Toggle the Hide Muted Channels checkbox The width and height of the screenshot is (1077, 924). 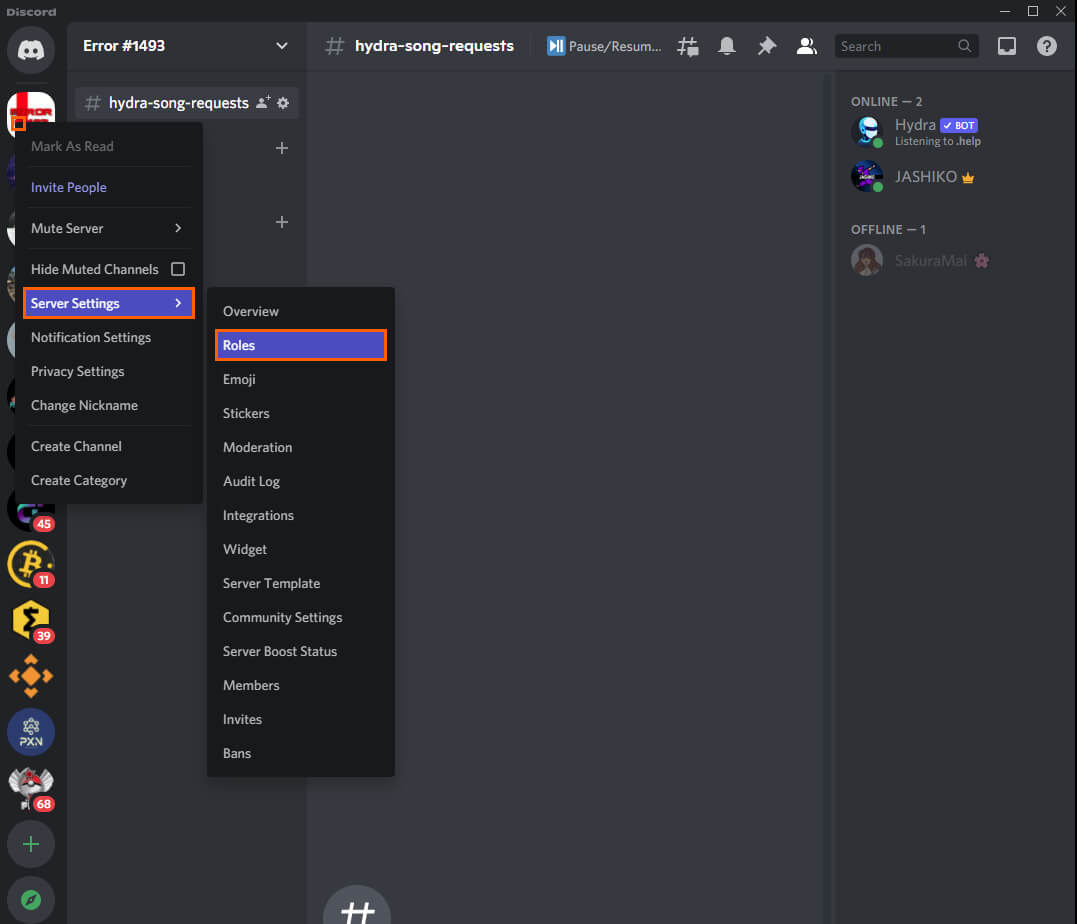(x=178, y=269)
